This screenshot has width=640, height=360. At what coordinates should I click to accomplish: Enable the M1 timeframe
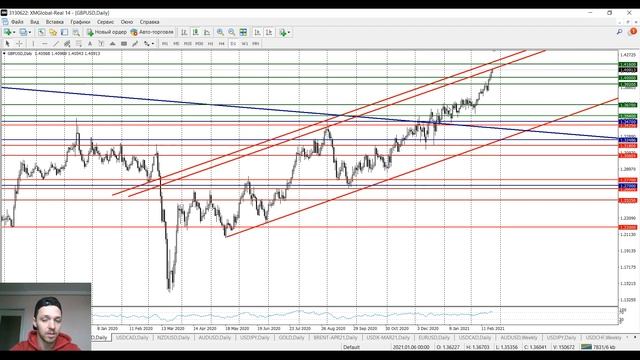pyautogui.click(x=165, y=44)
